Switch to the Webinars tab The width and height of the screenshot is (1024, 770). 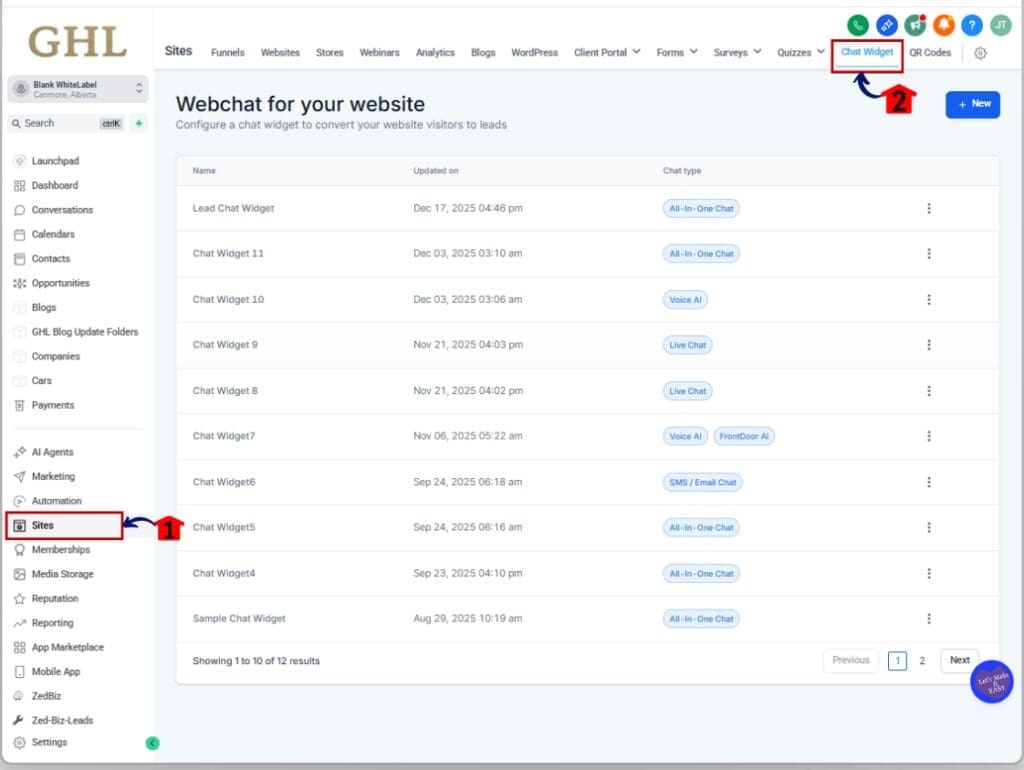[379, 52]
